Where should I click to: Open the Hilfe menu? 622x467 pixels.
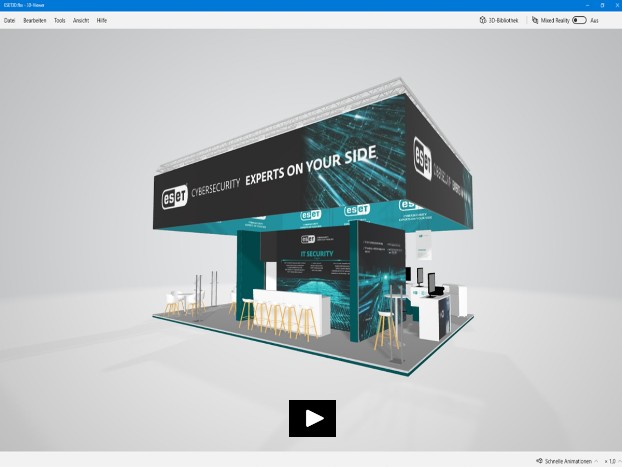click(102, 20)
